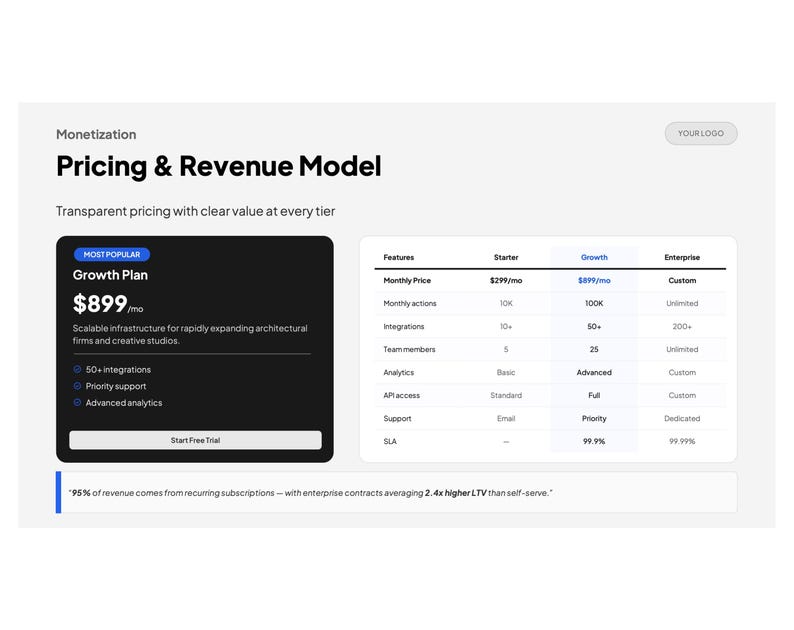Click the 10+ Integrations cell
794x630 pixels.
pyautogui.click(x=506, y=327)
